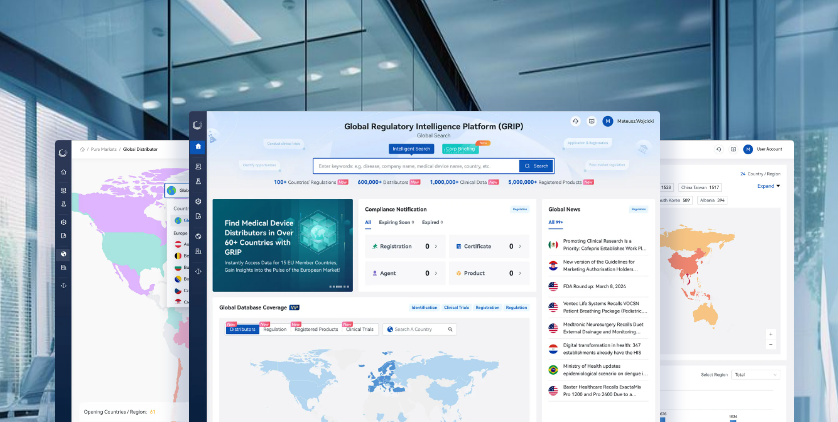Select the Registered Products coverage tab

[316, 330]
